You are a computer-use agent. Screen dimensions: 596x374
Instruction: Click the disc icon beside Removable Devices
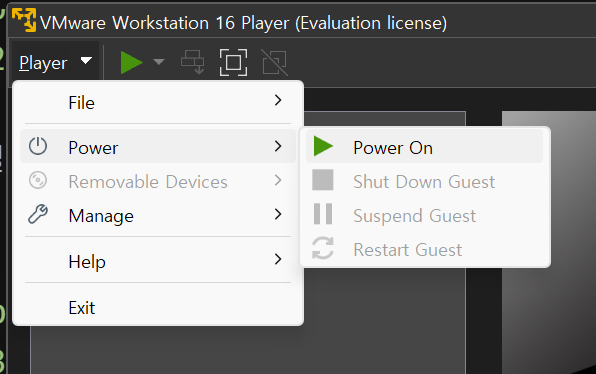click(x=38, y=180)
